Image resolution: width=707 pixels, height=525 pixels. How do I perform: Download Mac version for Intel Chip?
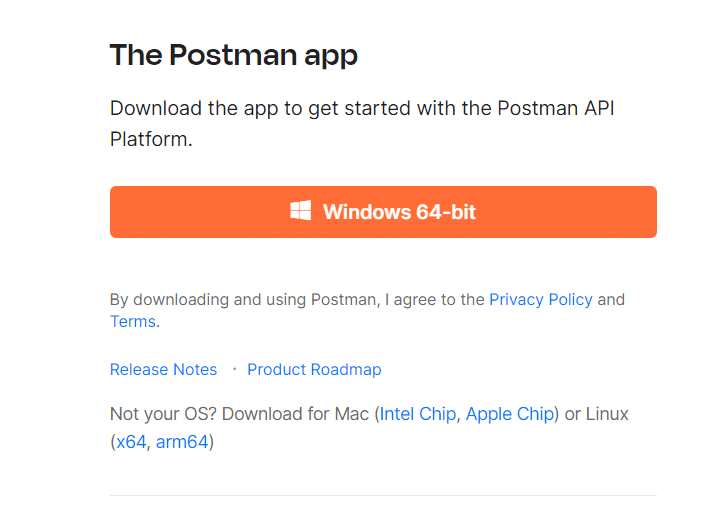pyautogui.click(x=418, y=413)
